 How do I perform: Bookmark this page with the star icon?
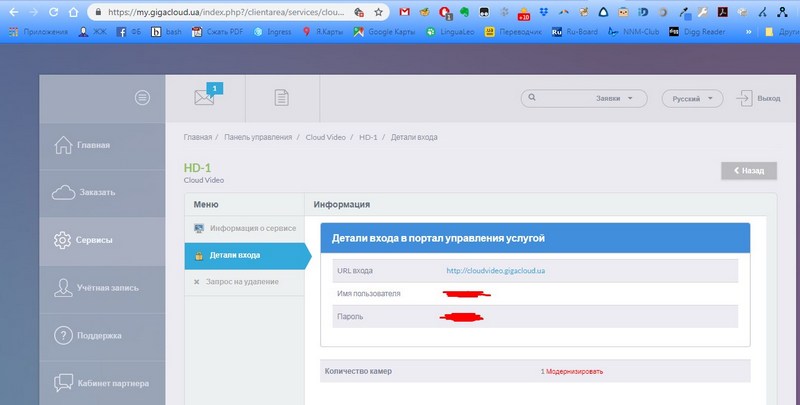tap(378, 12)
